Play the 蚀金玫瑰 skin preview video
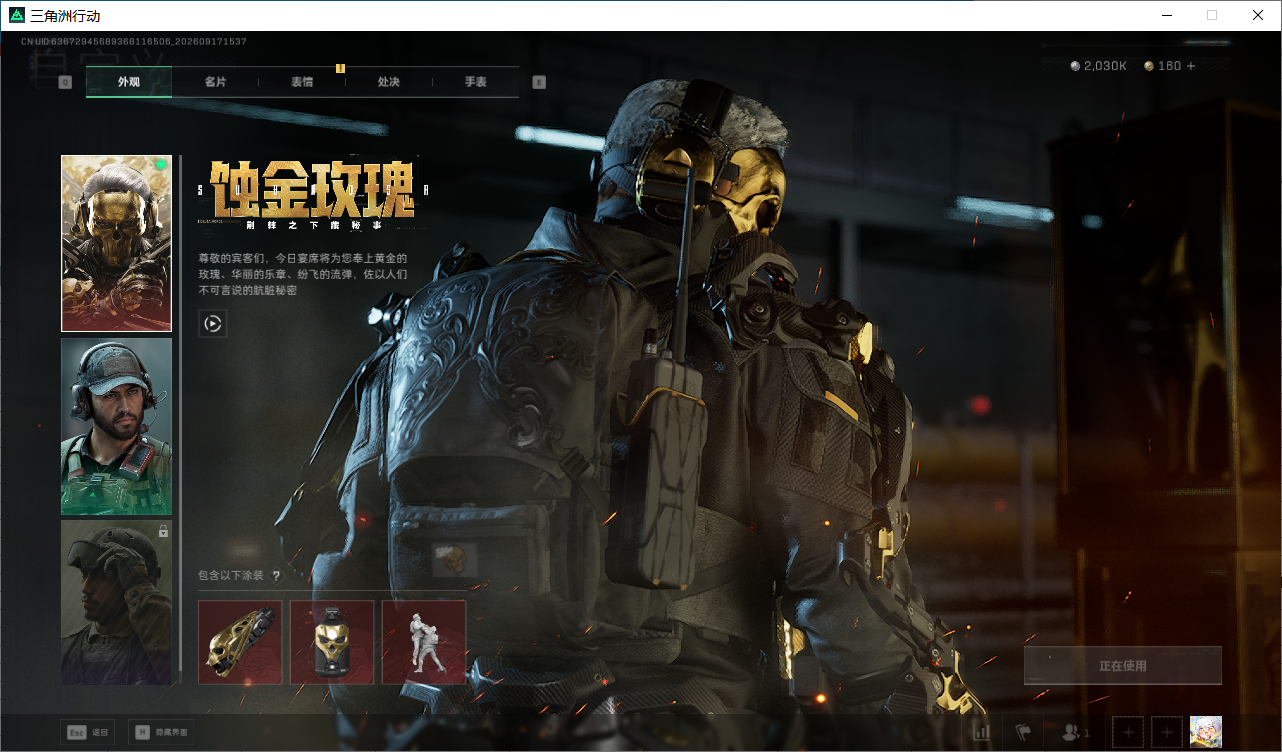Screen dimensions: 1282x752 pyautogui.click(x=212, y=323)
